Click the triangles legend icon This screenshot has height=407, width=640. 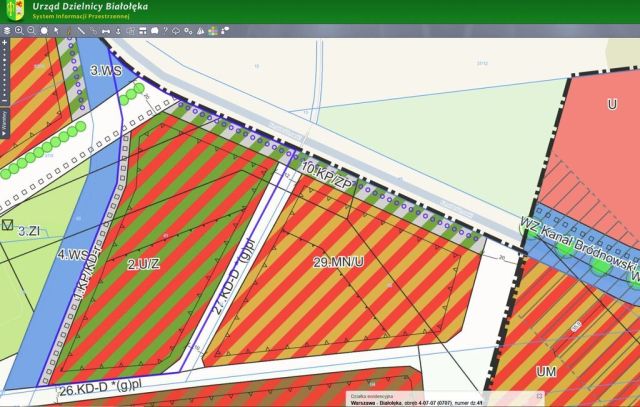click(200, 31)
